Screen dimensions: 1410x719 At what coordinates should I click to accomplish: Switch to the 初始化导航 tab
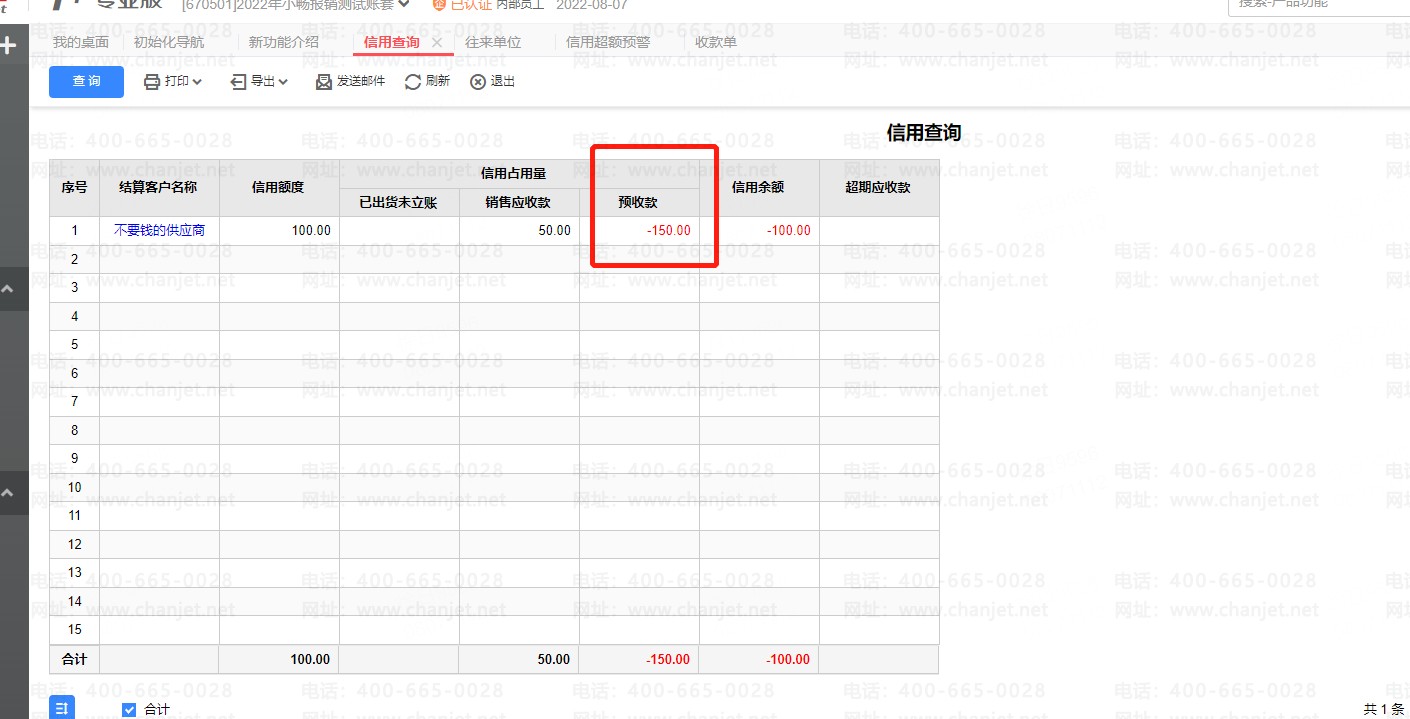coord(169,42)
